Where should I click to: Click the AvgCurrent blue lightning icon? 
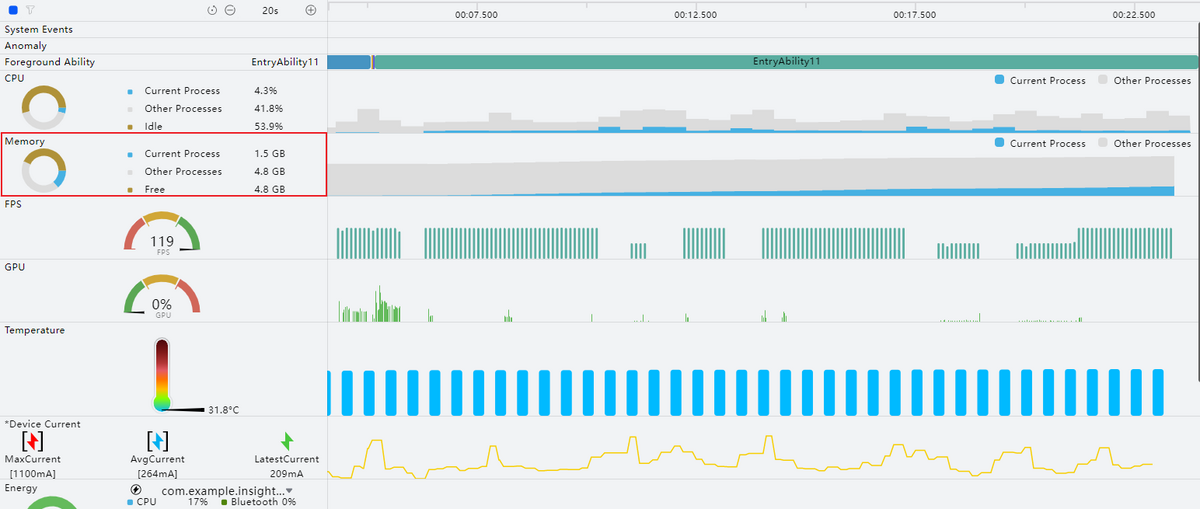coord(157,442)
